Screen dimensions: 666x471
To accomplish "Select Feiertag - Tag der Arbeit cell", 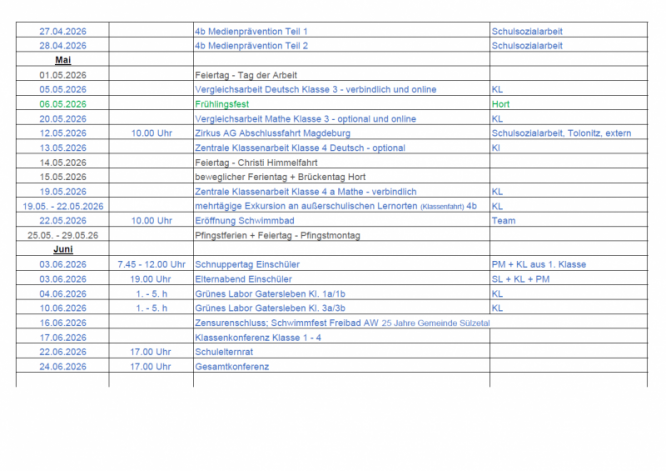I will [246, 75].
